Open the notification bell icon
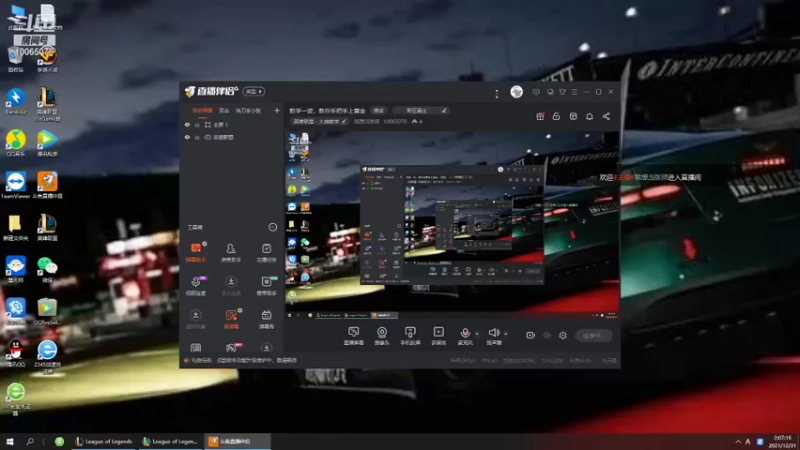The width and height of the screenshot is (800, 450). pyautogui.click(x=589, y=116)
